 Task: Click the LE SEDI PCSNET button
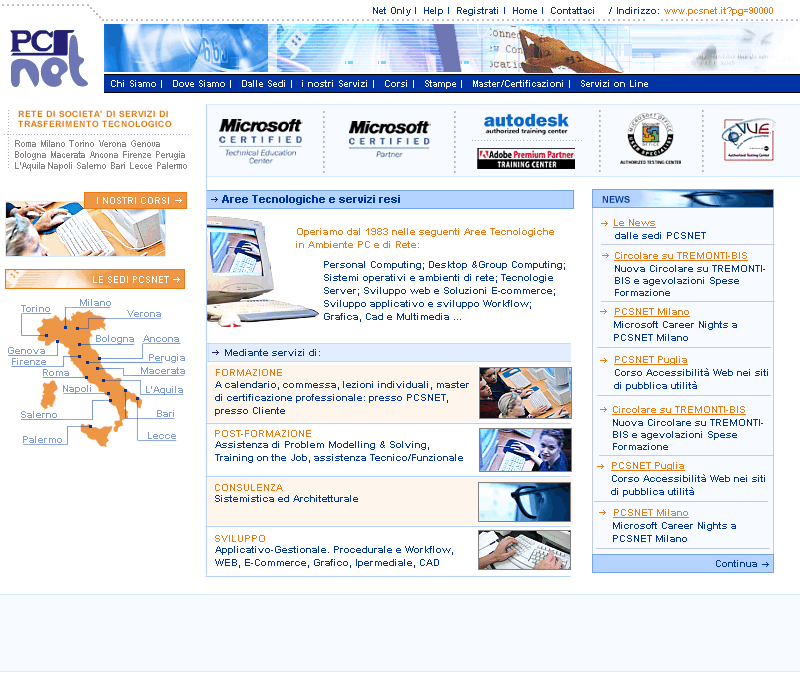(x=95, y=279)
